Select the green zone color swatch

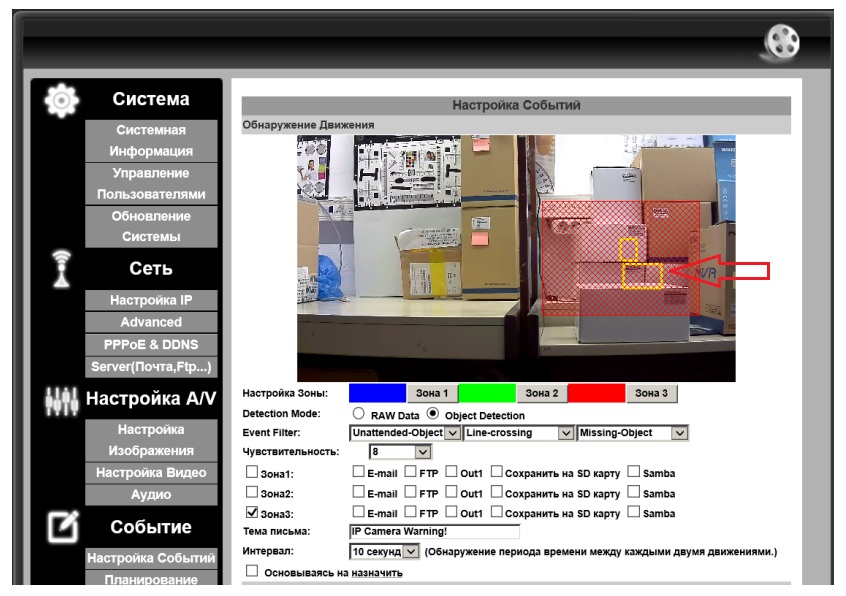point(487,393)
